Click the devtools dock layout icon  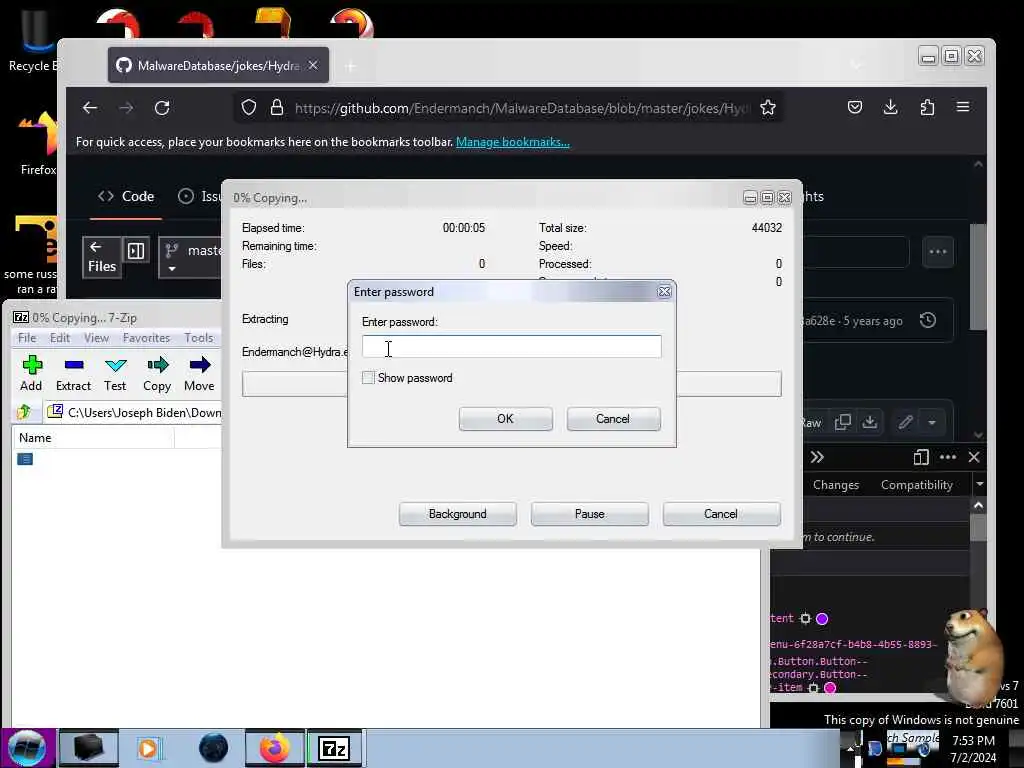tap(921, 457)
